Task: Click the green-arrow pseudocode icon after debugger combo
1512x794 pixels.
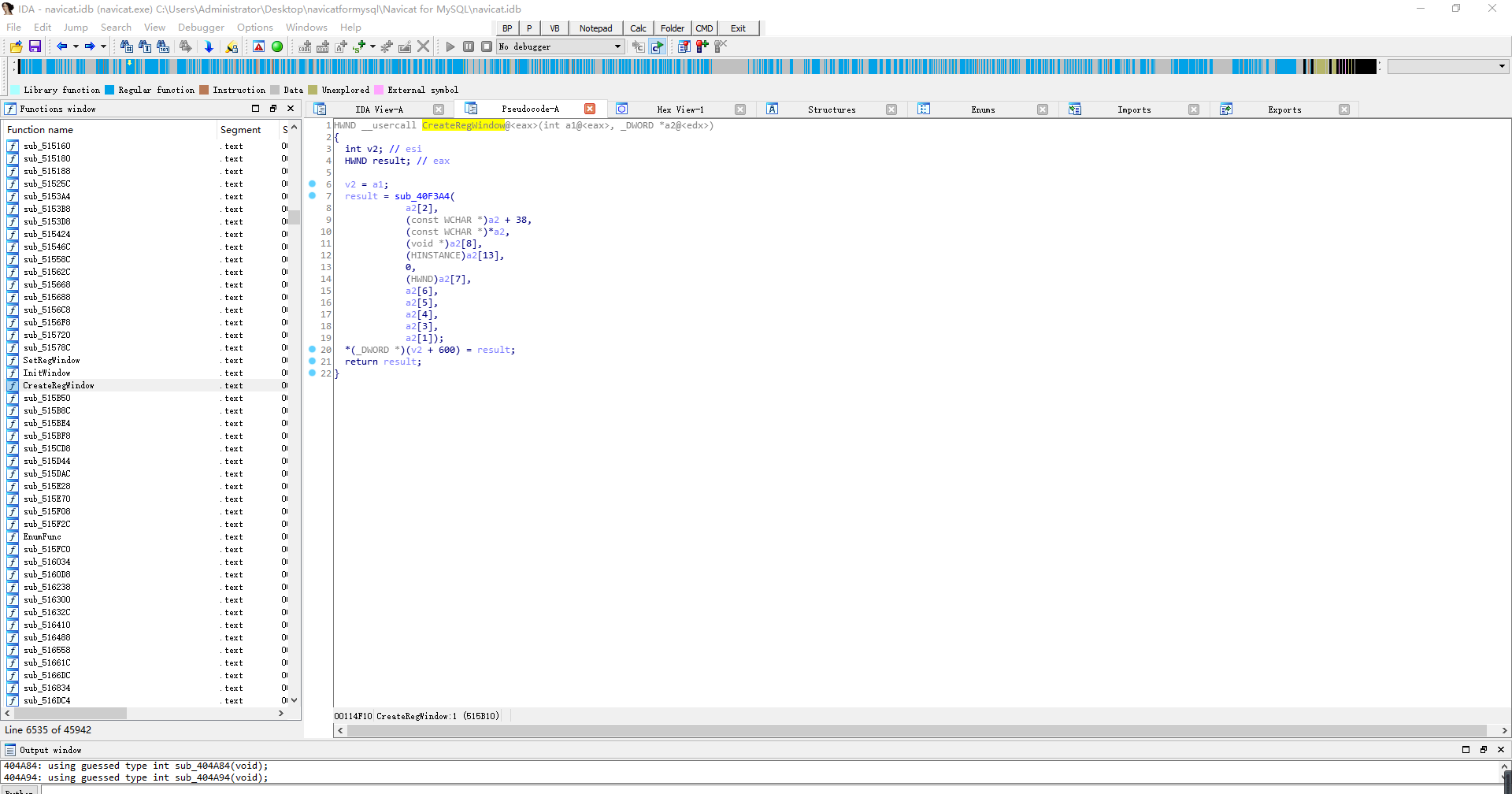Action: [657, 46]
